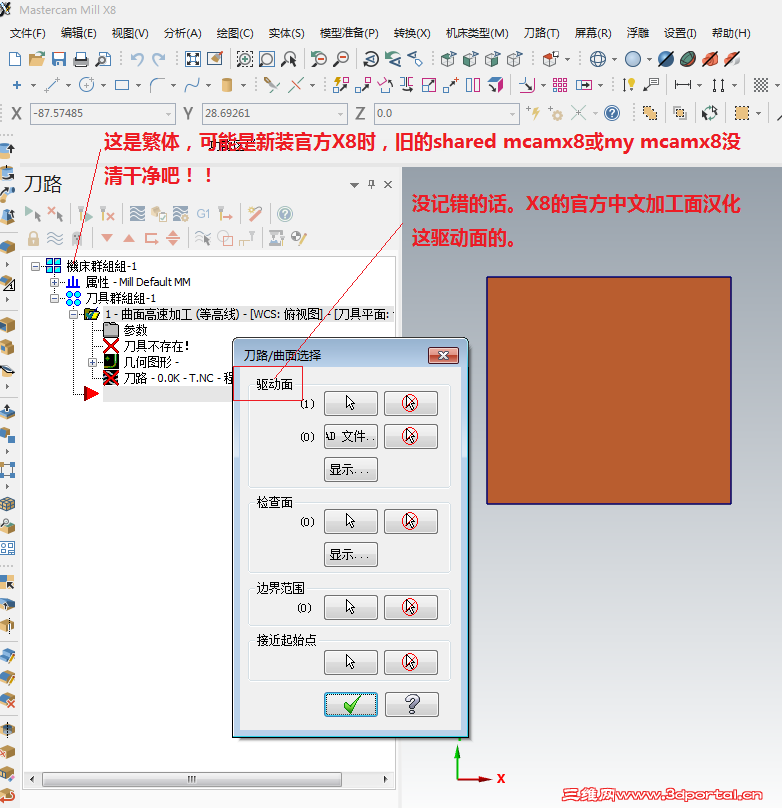Image resolution: width=782 pixels, height=808 pixels.
Task: Click the Create circle tool icon
Action: (x=87, y=85)
